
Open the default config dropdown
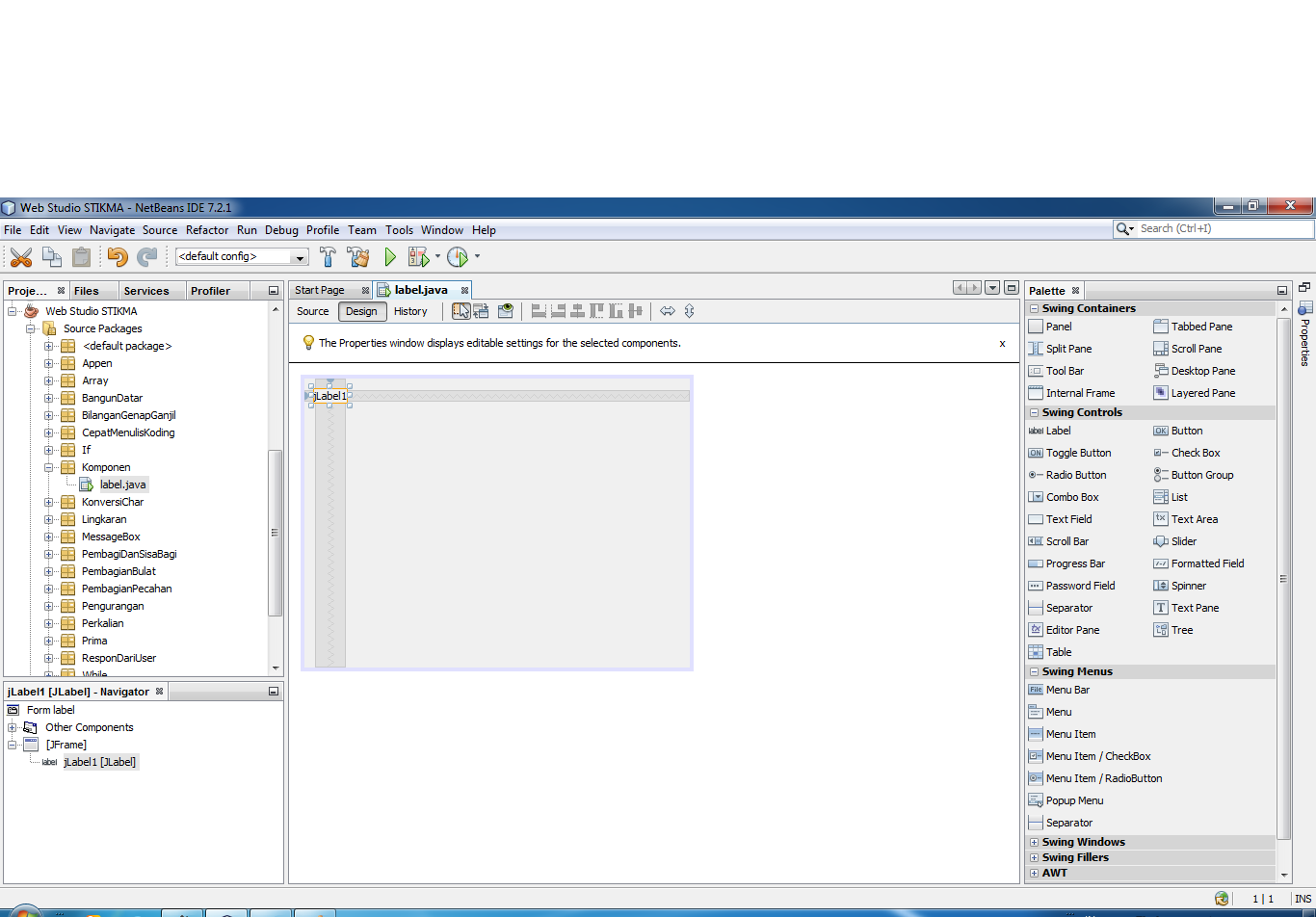click(300, 256)
